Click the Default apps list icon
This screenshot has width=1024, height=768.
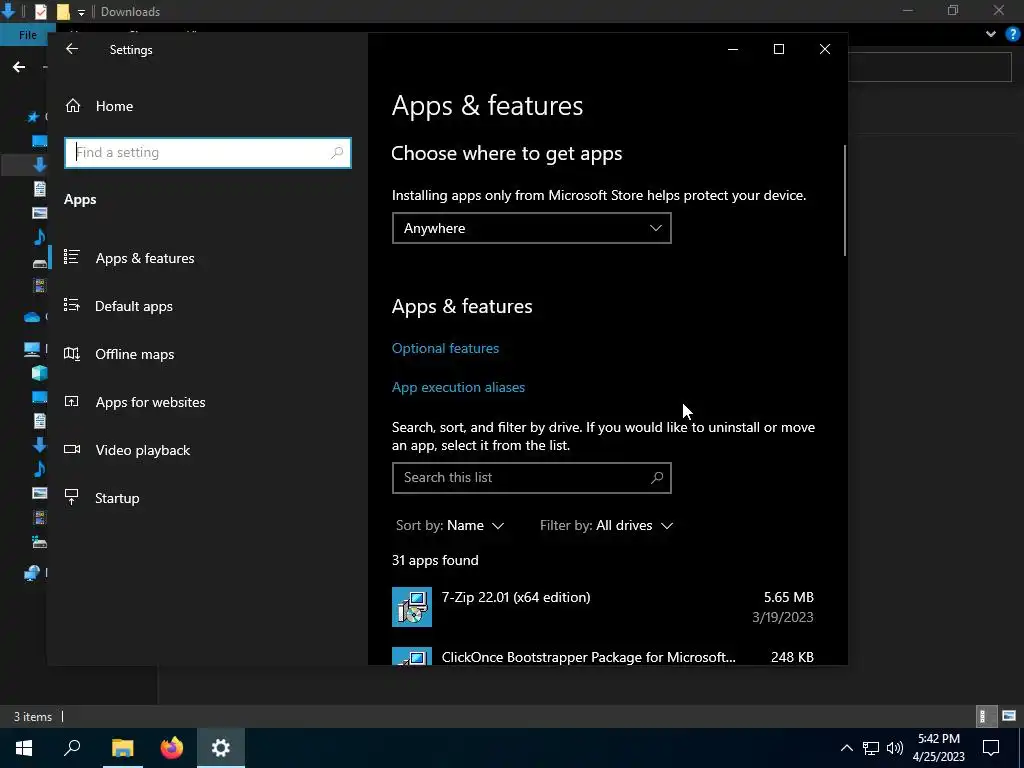pyautogui.click(x=72, y=305)
